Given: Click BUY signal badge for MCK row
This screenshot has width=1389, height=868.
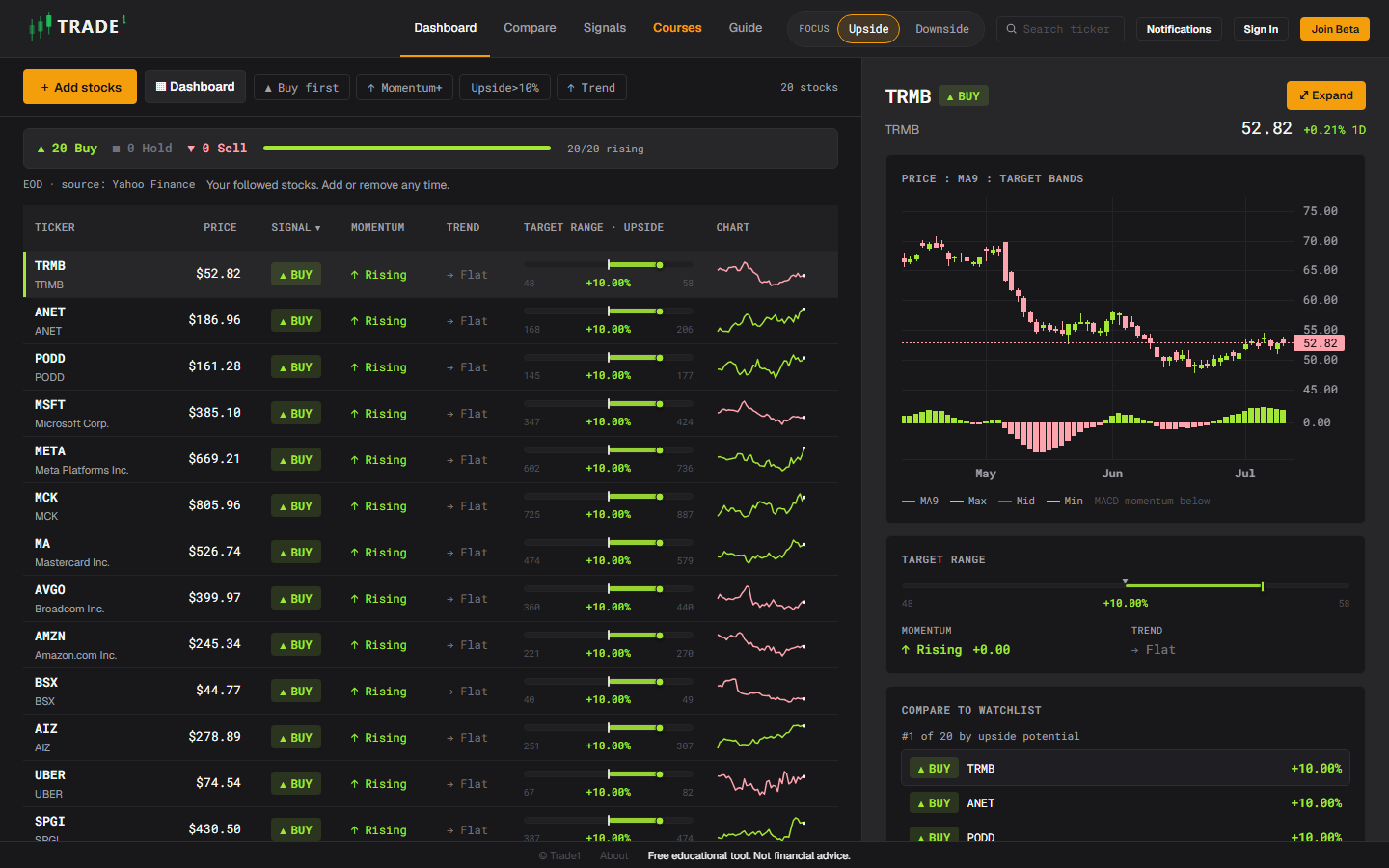Looking at the screenshot, I should 296,506.
